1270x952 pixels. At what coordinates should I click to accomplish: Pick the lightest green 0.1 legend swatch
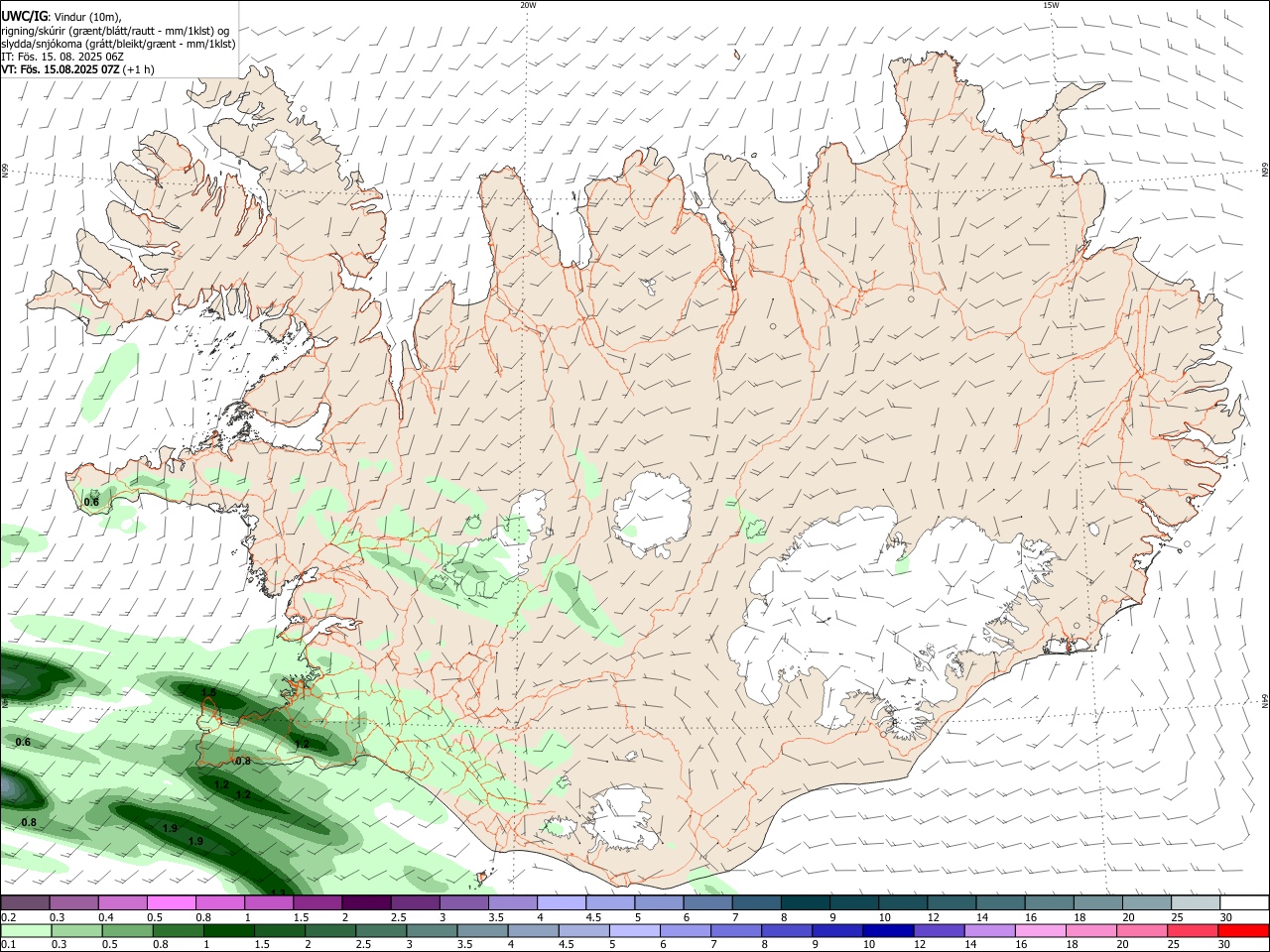[26, 931]
